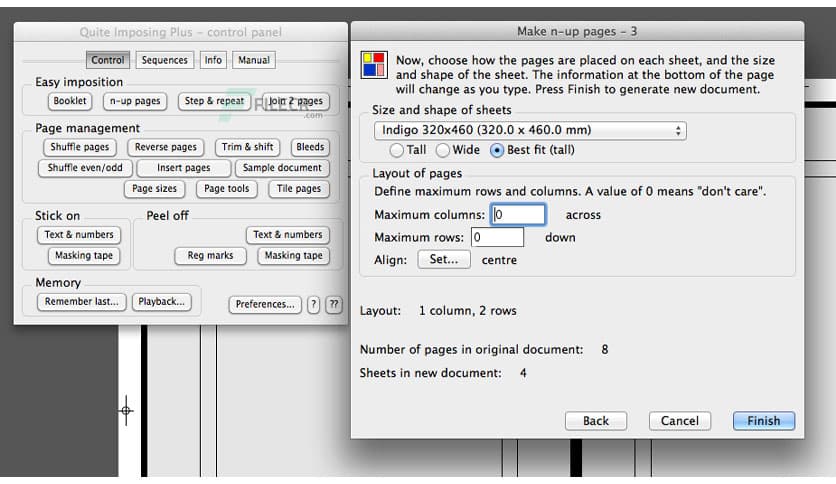
Task: Click the colored squares dialog icon
Action: 373,66
